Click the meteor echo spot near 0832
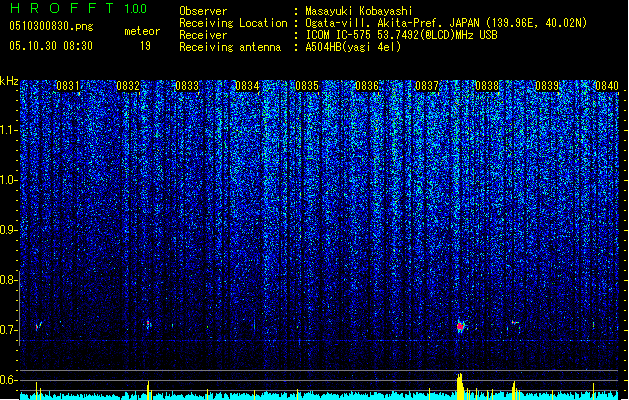The height and width of the screenshot is (400, 629). tap(148, 324)
